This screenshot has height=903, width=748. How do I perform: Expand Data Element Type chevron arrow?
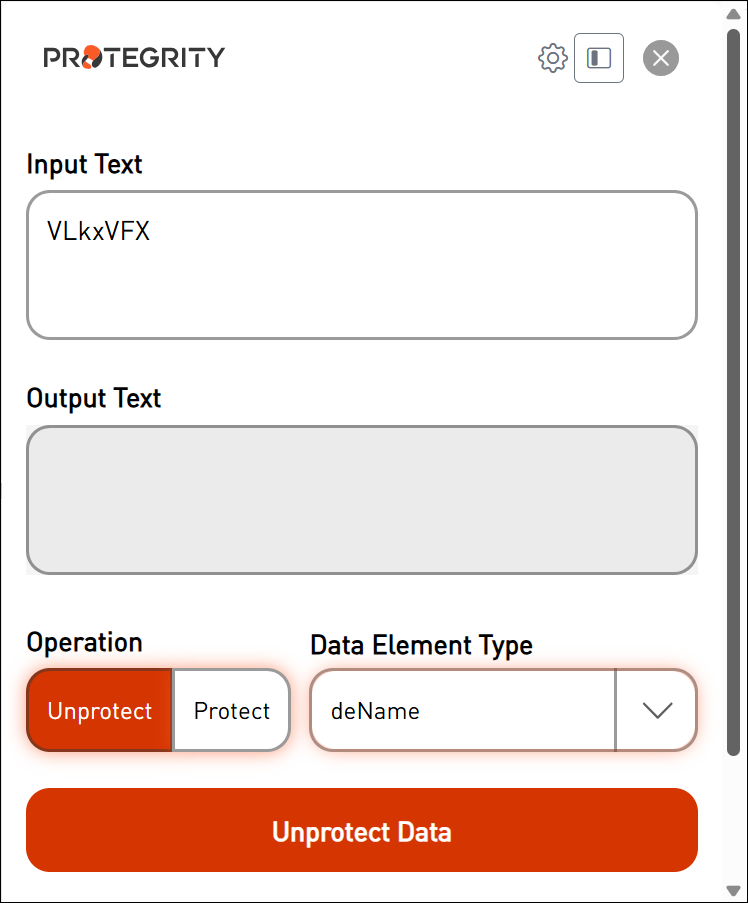[656, 711]
